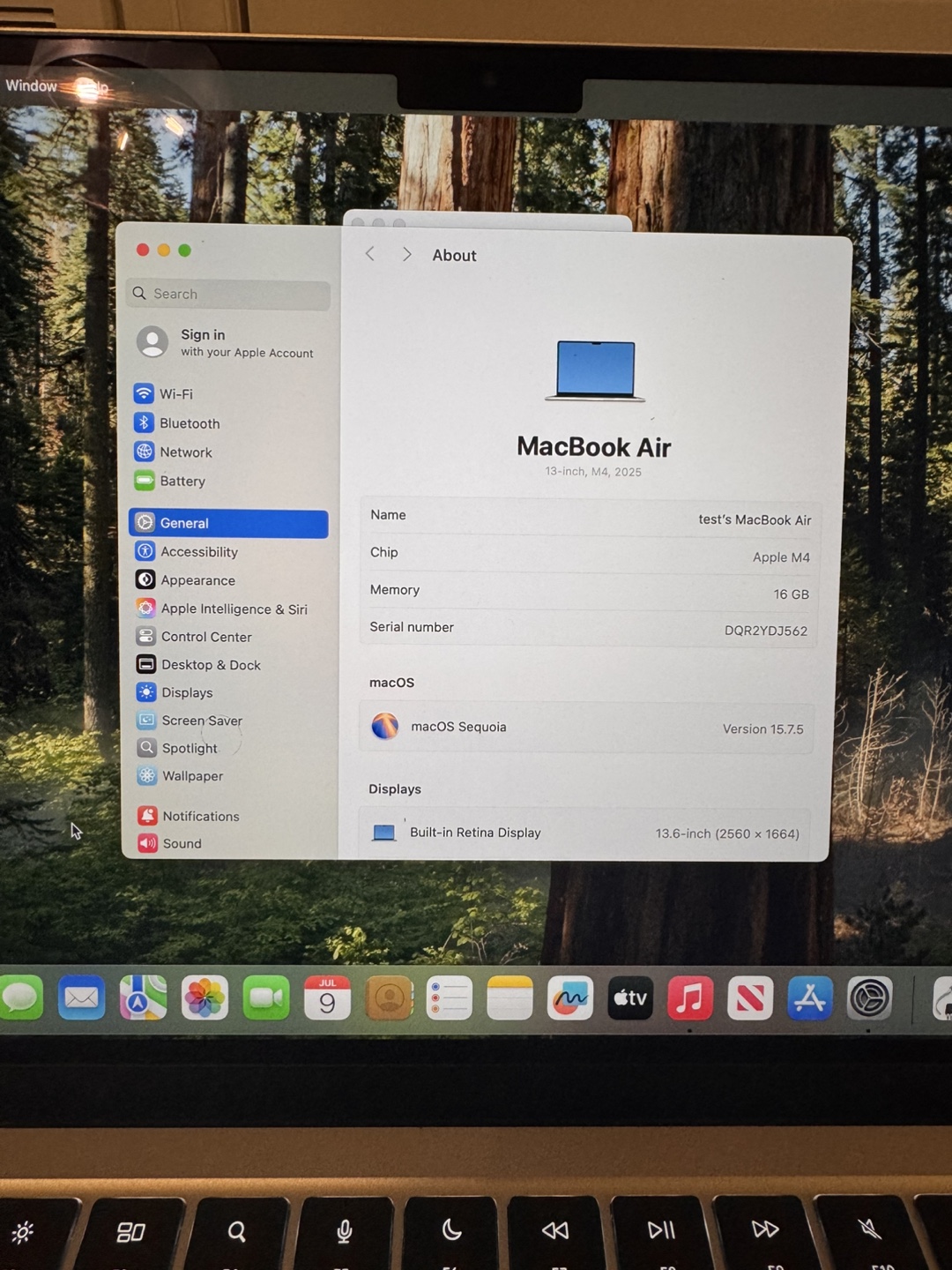Open Reminders in the Dock
This screenshot has height=1270, width=952.
click(450, 998)
